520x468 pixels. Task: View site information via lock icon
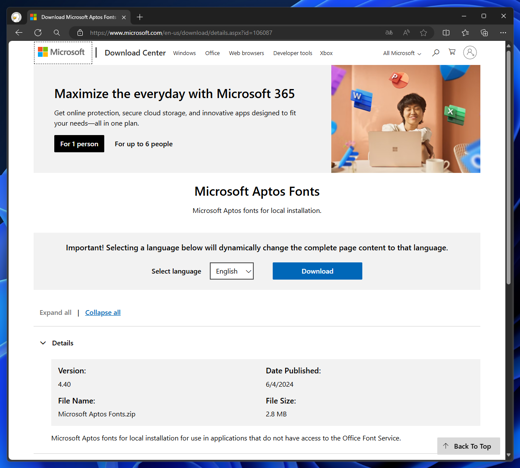point(80,33)
